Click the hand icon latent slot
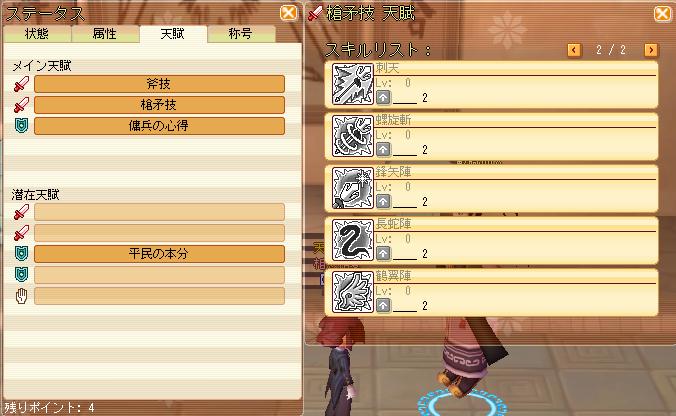Viewport: 676px width, 416px height. (x=159, y=296)
